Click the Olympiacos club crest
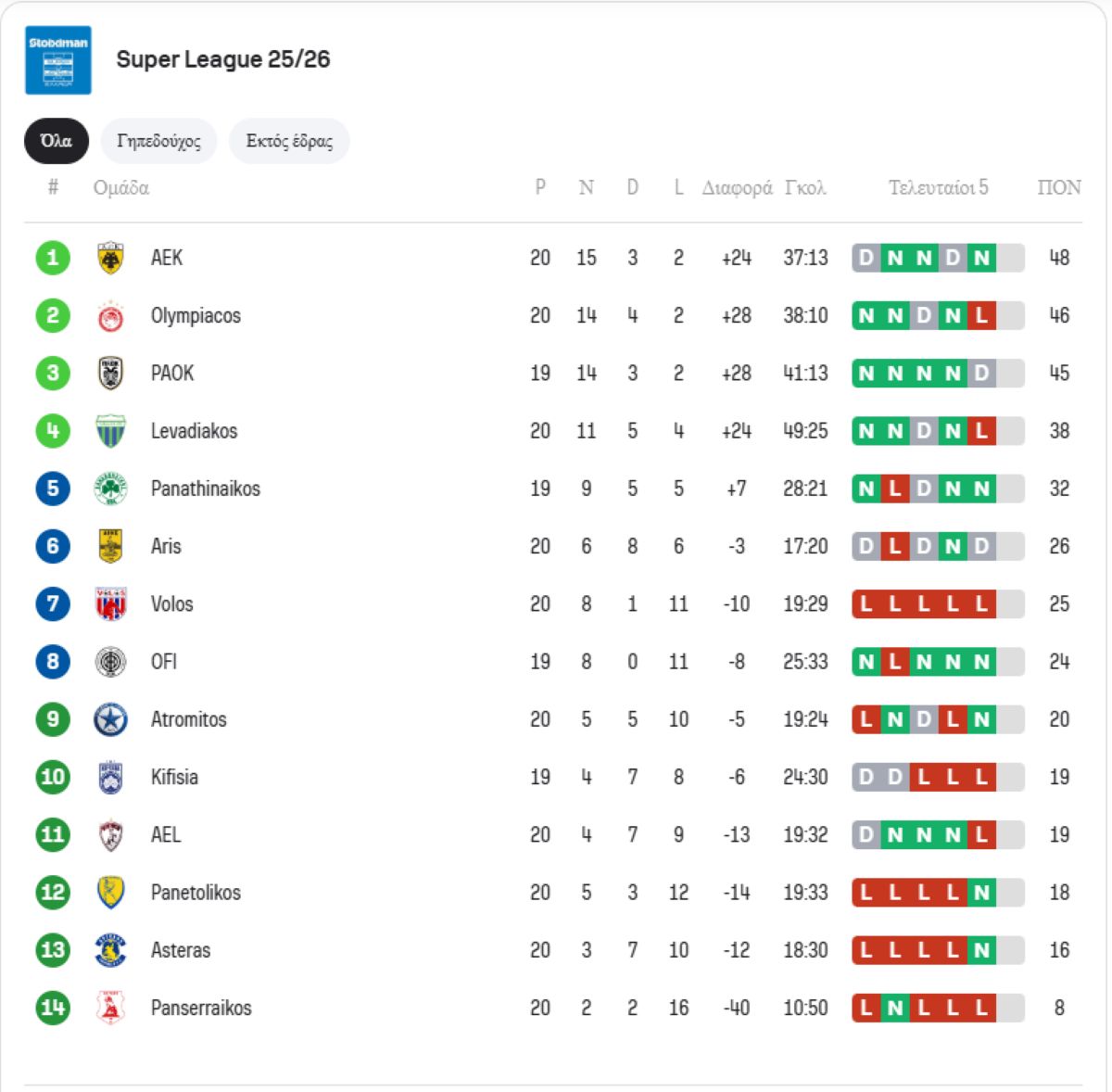This screenshot has height=1092, width=1112. (x=110, y=316)
